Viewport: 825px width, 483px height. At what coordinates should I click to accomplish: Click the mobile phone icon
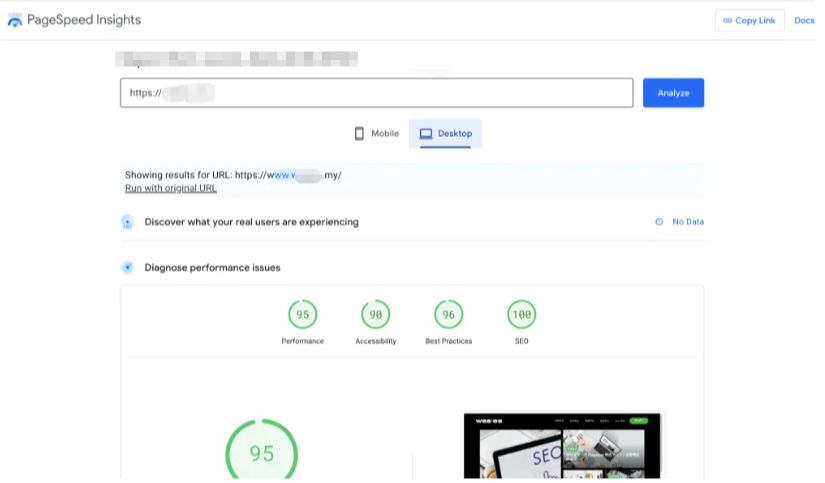click(x=359, y=133)
